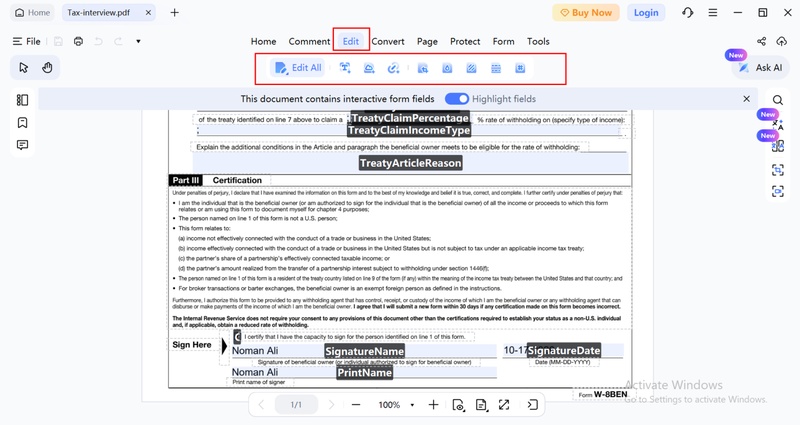The height and width of the screenshot is (425, 800).
Task: Click the Save icon in quick toolbar
Action: point(58,41)
